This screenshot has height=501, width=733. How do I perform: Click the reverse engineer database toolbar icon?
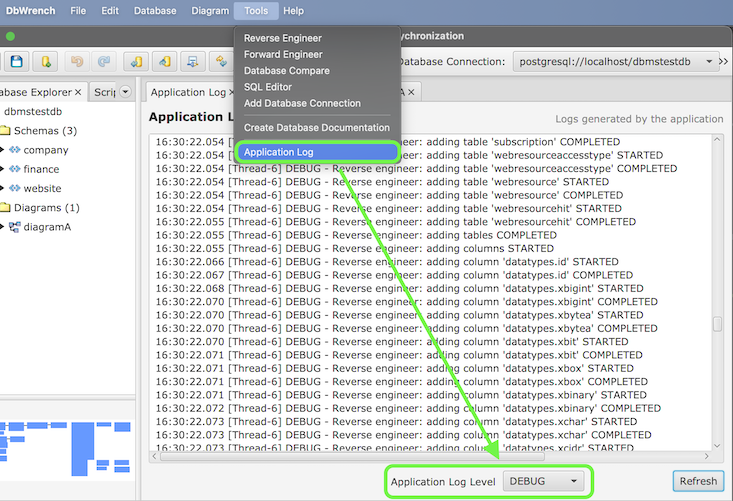pos(136,61)
